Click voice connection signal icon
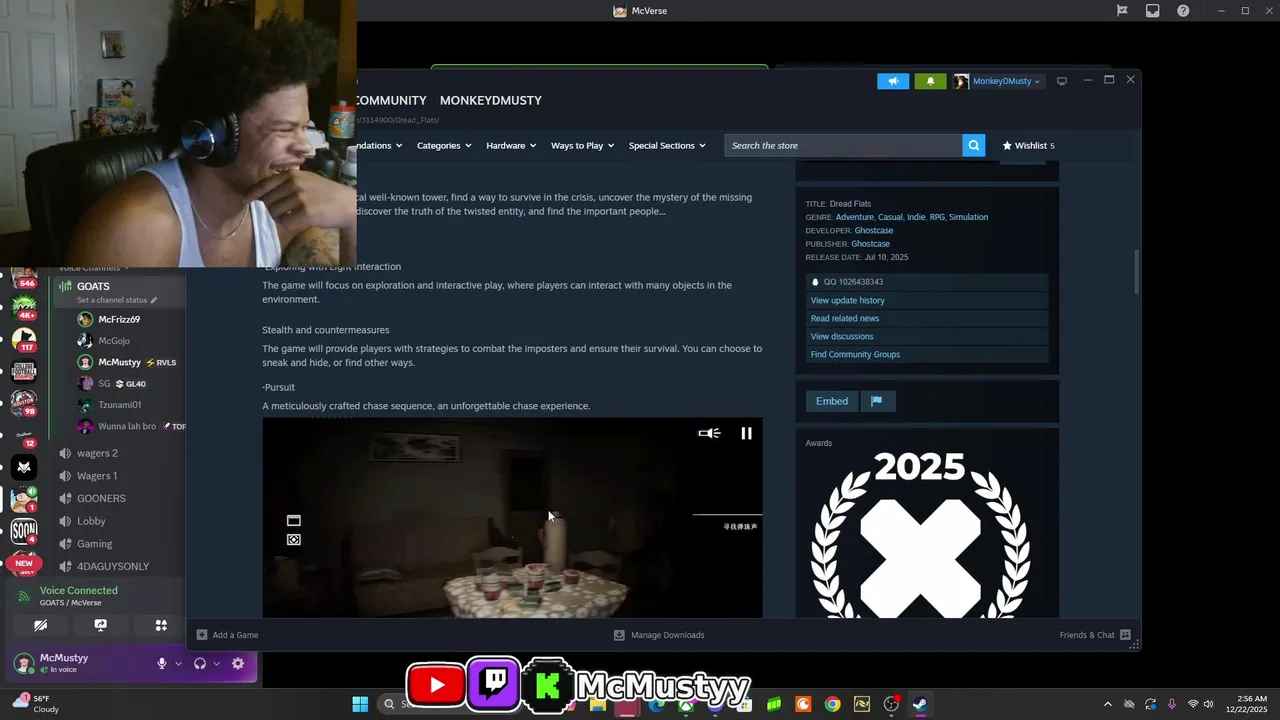The width and height of the screenshot is (1280, 720). 24,596
